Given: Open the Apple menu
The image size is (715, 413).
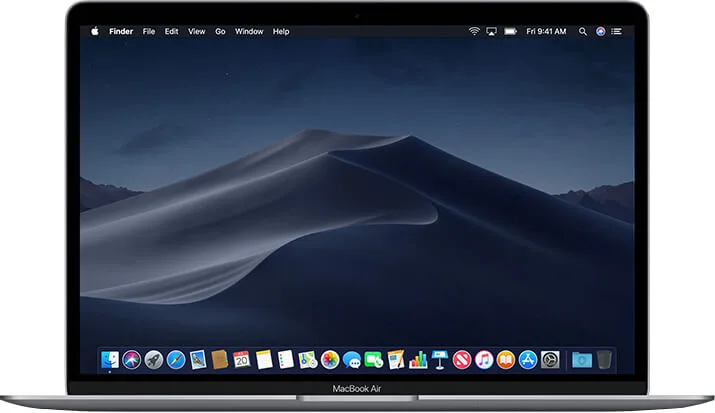Looking at the screenshot, I should (95, 31).
